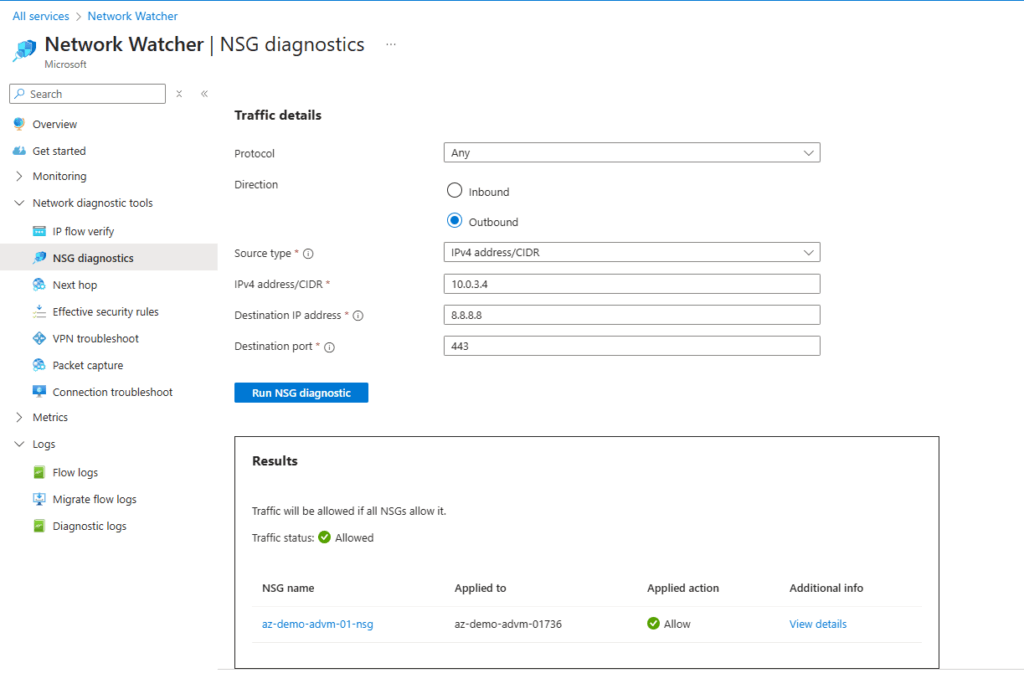Screen dimensions: 1024x694
Task: Click the Packet capture icon
Action: coord(39,366)
